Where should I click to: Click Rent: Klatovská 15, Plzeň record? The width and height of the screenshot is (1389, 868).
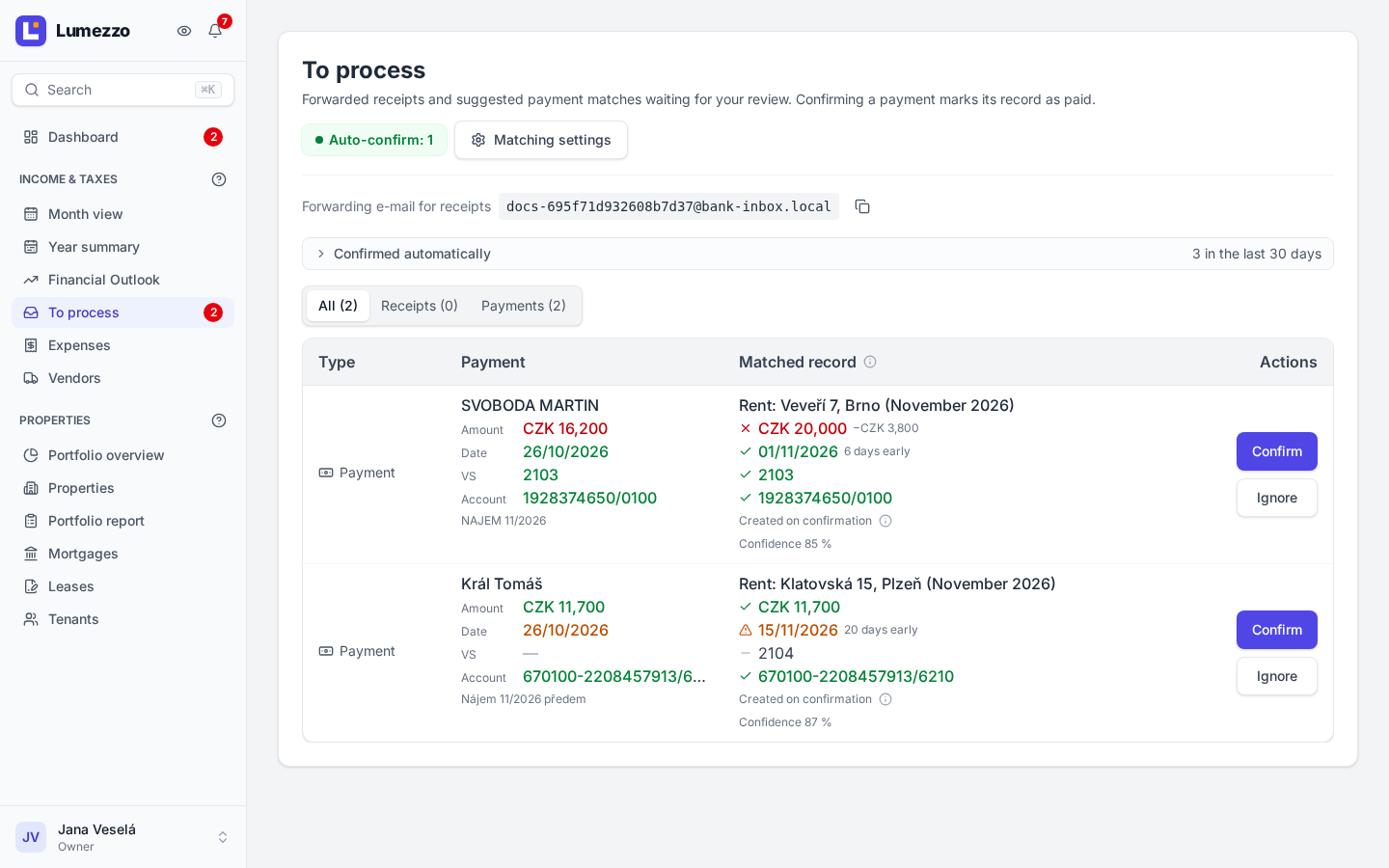(897, 583)
